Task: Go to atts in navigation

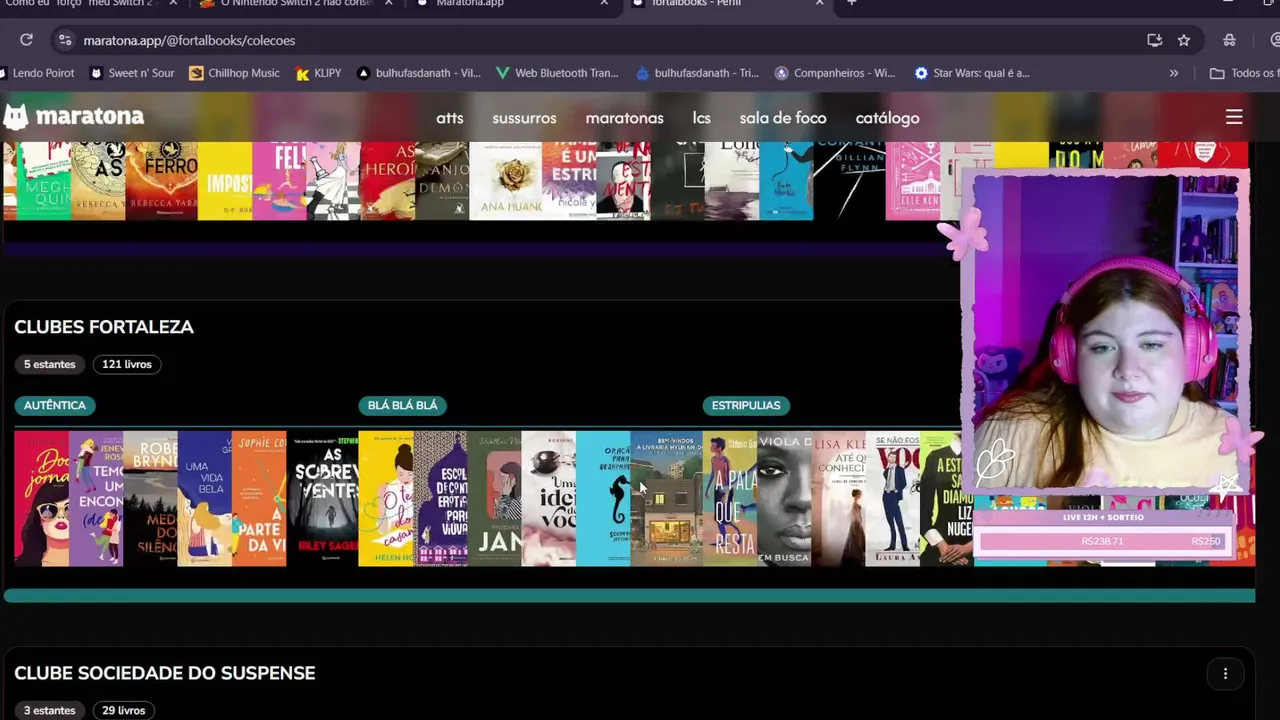Action: tap(450, 118)
